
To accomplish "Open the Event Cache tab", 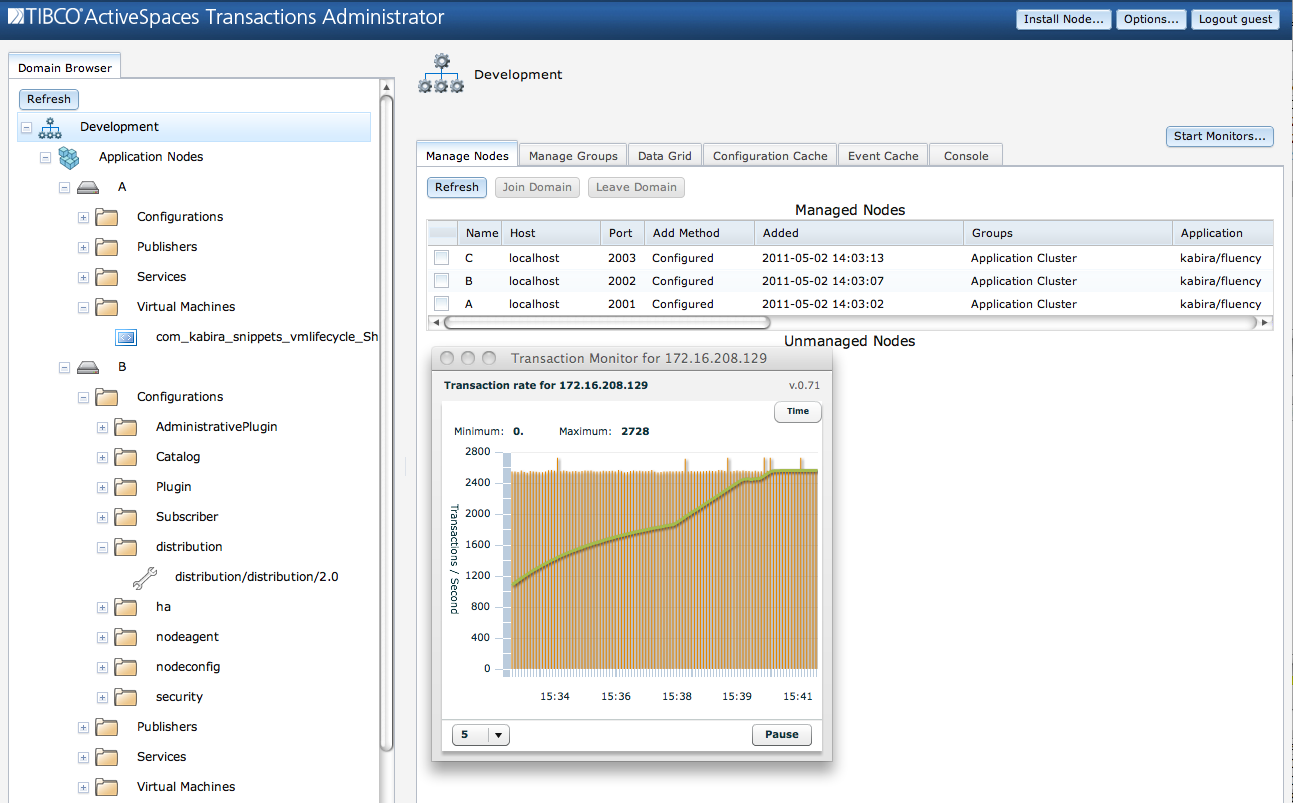I will click(x=882, y=156).
